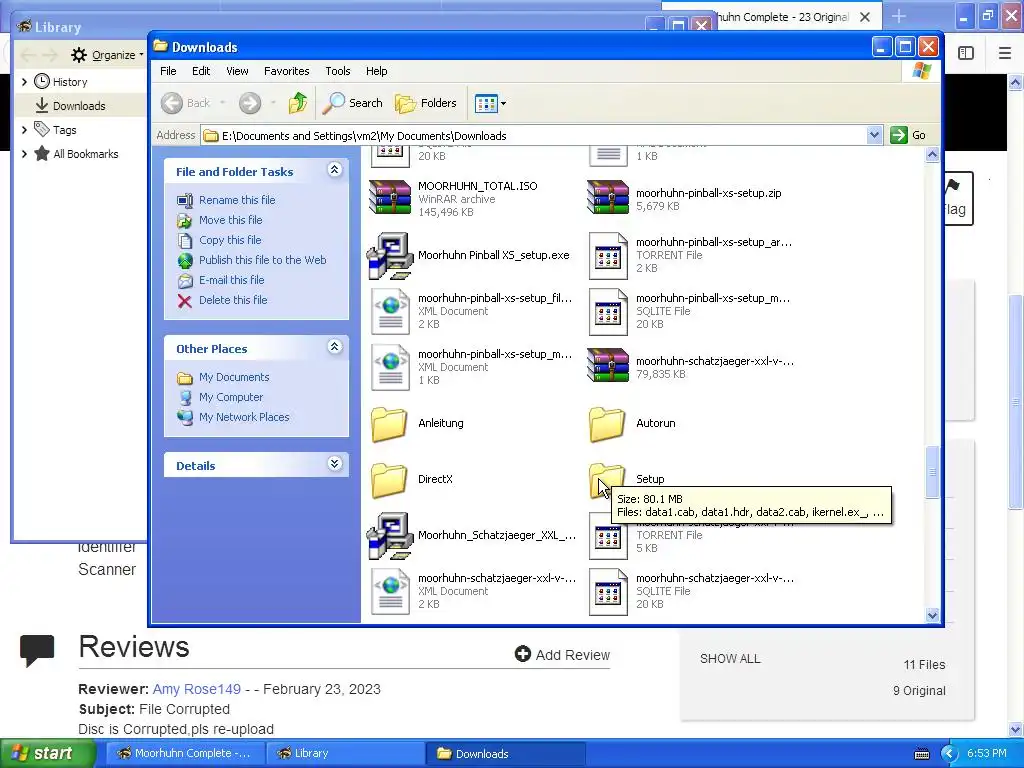
Task: Click the file list scroll down arrow
Action: [x=932, y=615]
